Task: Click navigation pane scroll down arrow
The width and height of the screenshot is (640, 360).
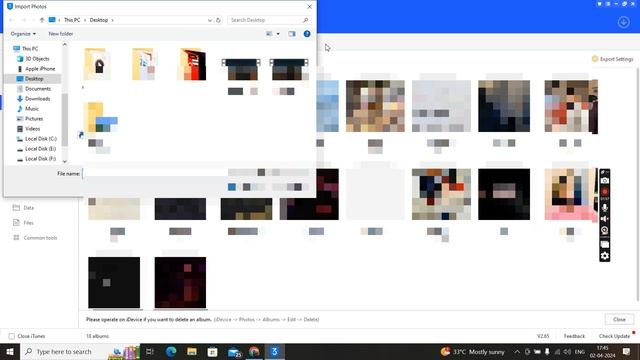Action: point(64,162)
